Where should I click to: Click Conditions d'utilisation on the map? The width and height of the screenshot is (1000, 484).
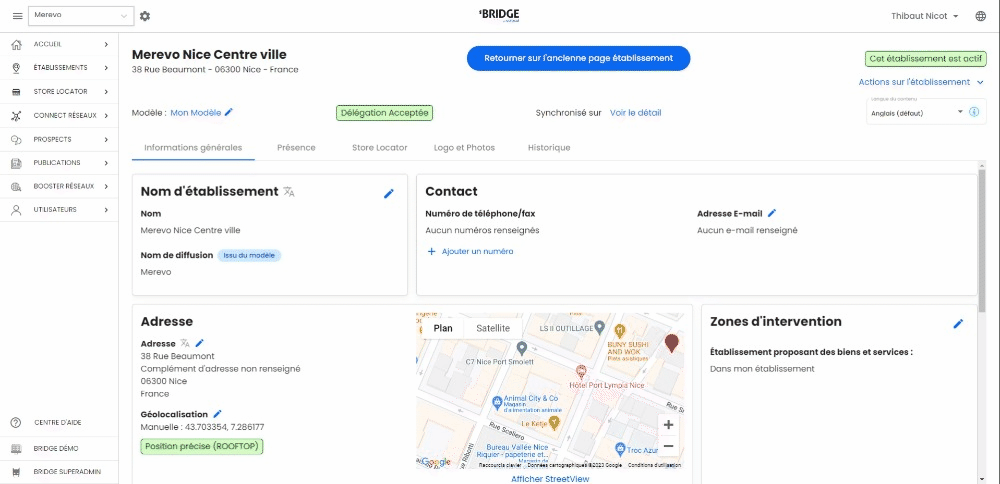click(x=654, y=465)
